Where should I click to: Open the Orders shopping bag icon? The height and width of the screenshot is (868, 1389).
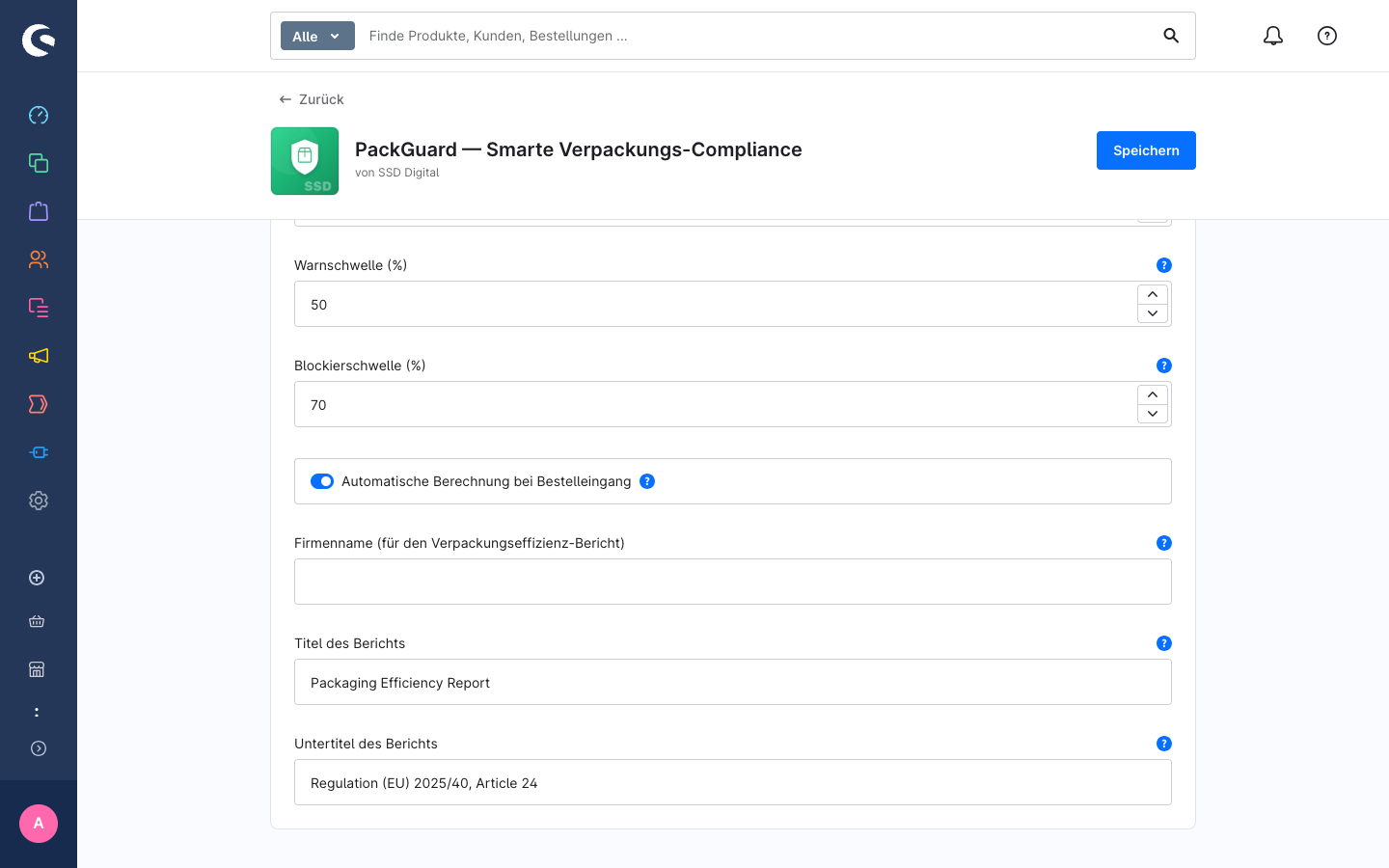point(39,211)
